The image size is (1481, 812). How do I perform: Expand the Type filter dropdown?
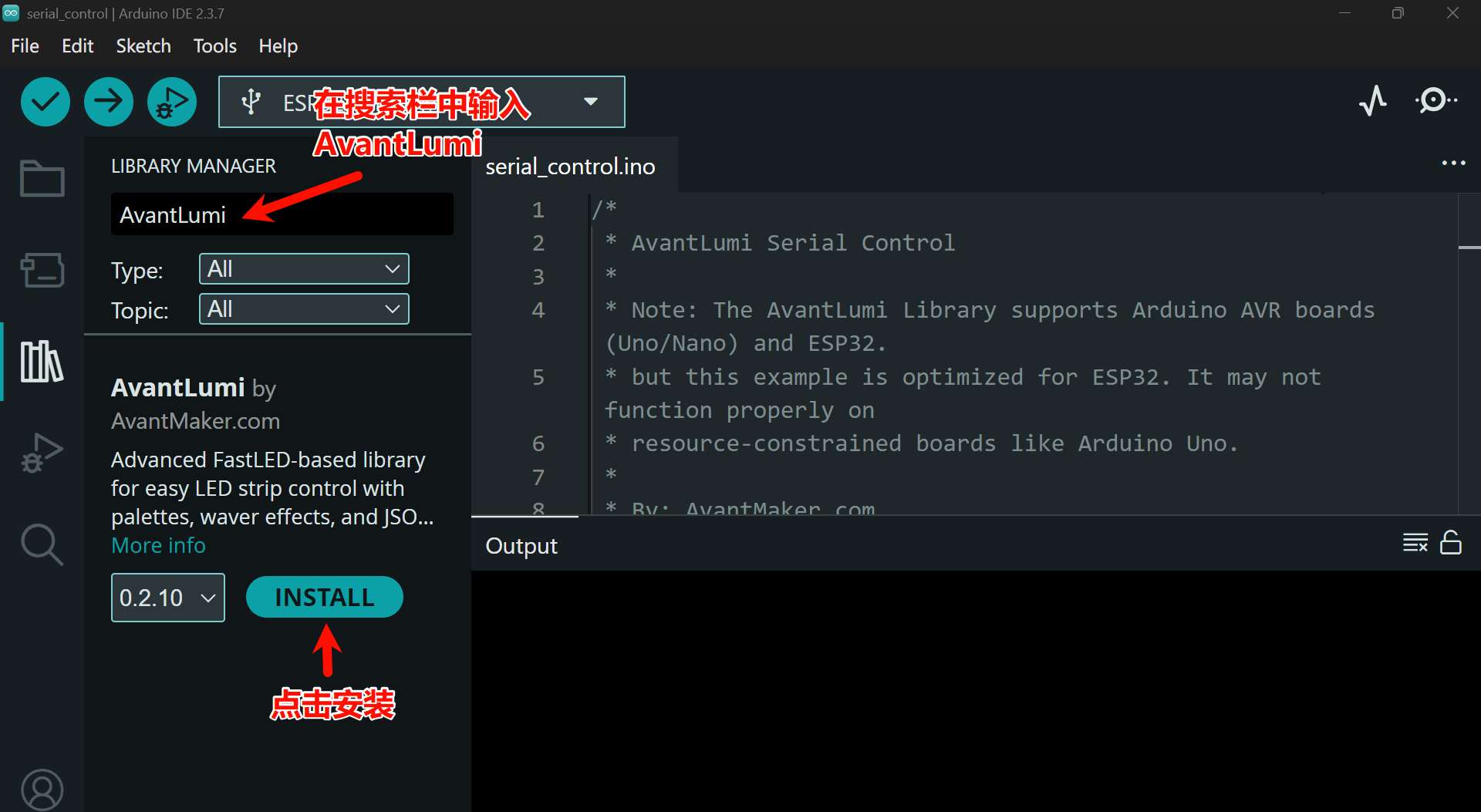tap(304, 269)
